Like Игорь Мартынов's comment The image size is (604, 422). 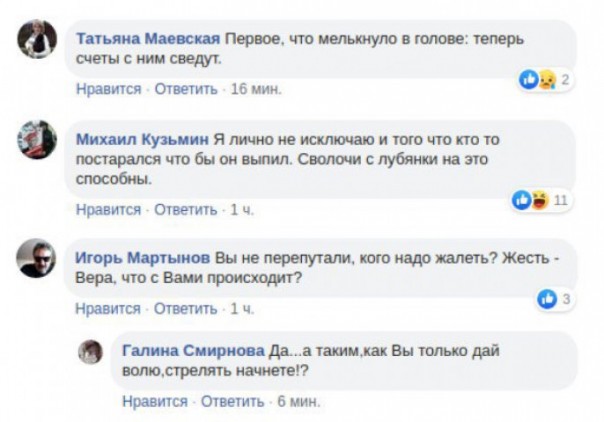click(x=108, y=309)
